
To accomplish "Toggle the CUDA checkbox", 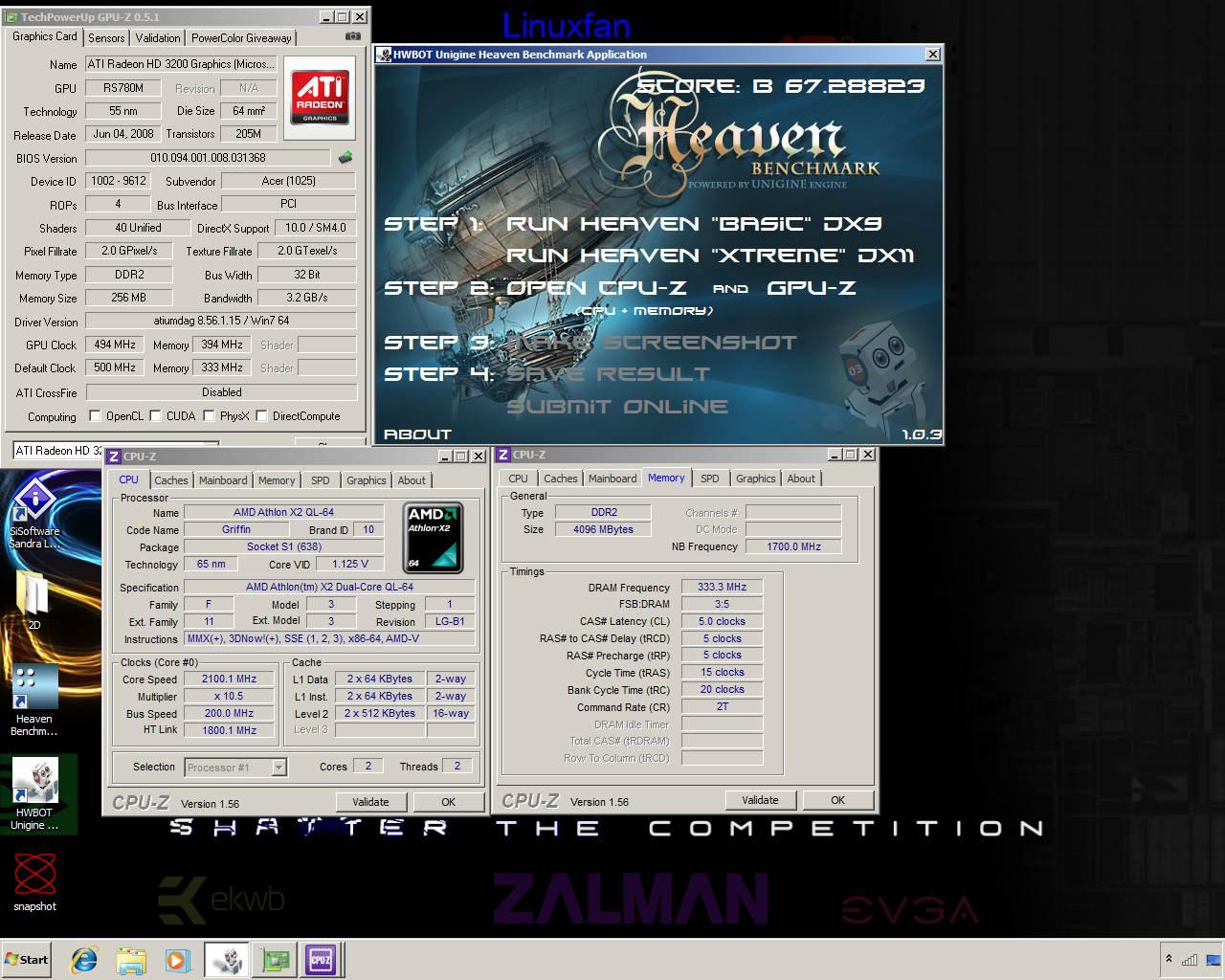I will click(x=156, y=416).
